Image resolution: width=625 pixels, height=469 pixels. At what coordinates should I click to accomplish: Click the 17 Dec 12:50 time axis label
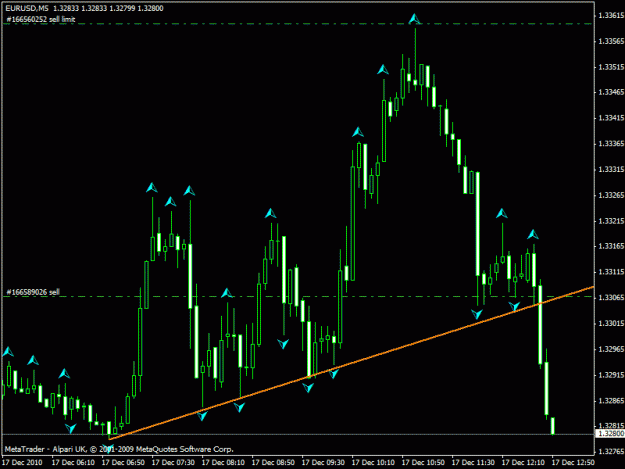[x=573, y=463]
